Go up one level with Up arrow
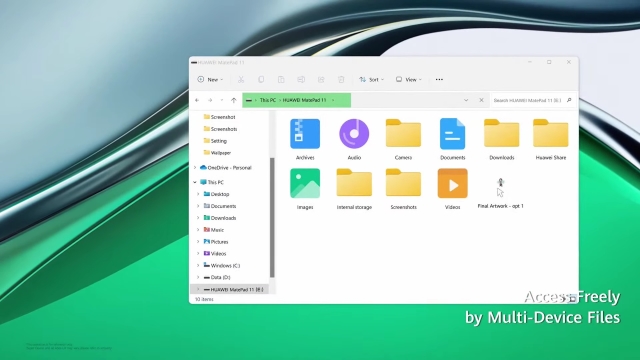640x360 pixels. pyautogui.click(x=233, y=100)
